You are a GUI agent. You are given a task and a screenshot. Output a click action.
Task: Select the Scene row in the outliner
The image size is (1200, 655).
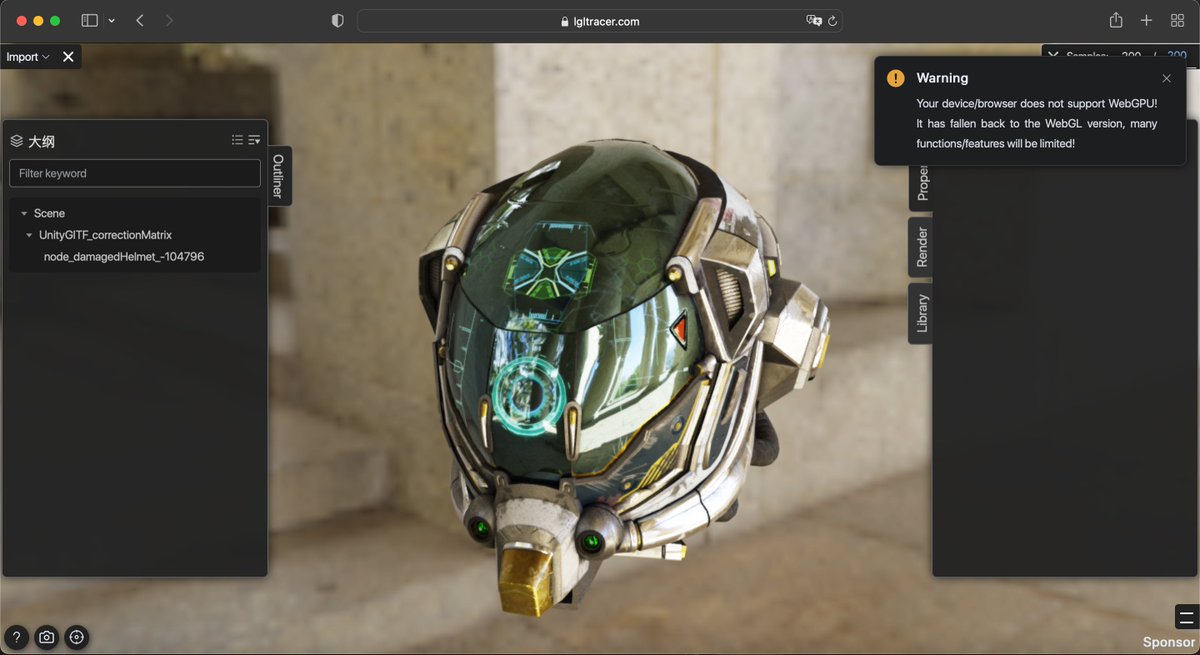pyautogui.click(x=135, y=213)
